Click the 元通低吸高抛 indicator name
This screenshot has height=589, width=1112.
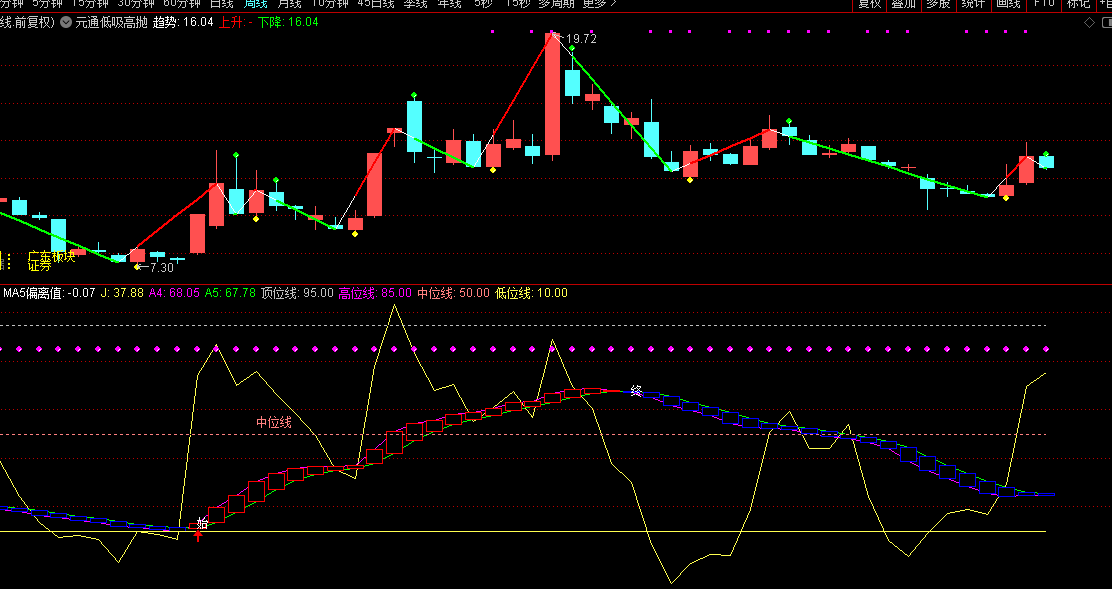(x=111, y=22)
